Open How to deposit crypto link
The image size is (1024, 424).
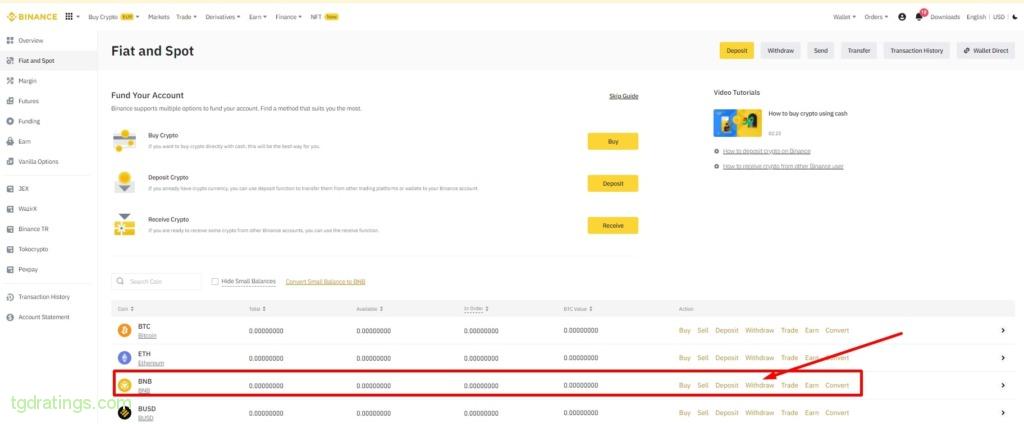[767, 151]
